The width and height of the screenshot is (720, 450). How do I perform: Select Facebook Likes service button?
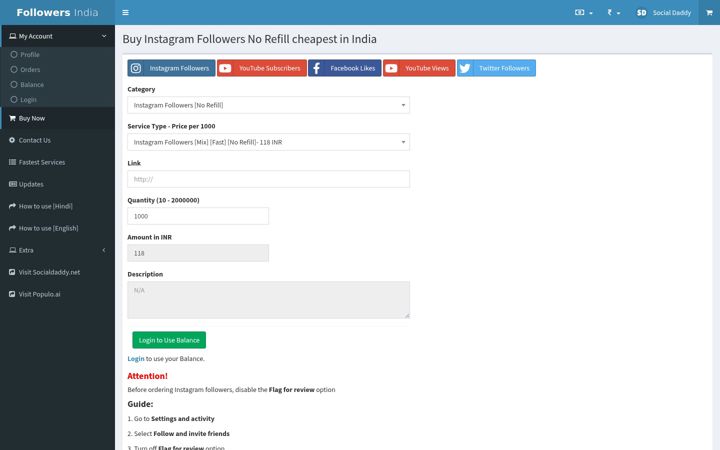(344, 68)
